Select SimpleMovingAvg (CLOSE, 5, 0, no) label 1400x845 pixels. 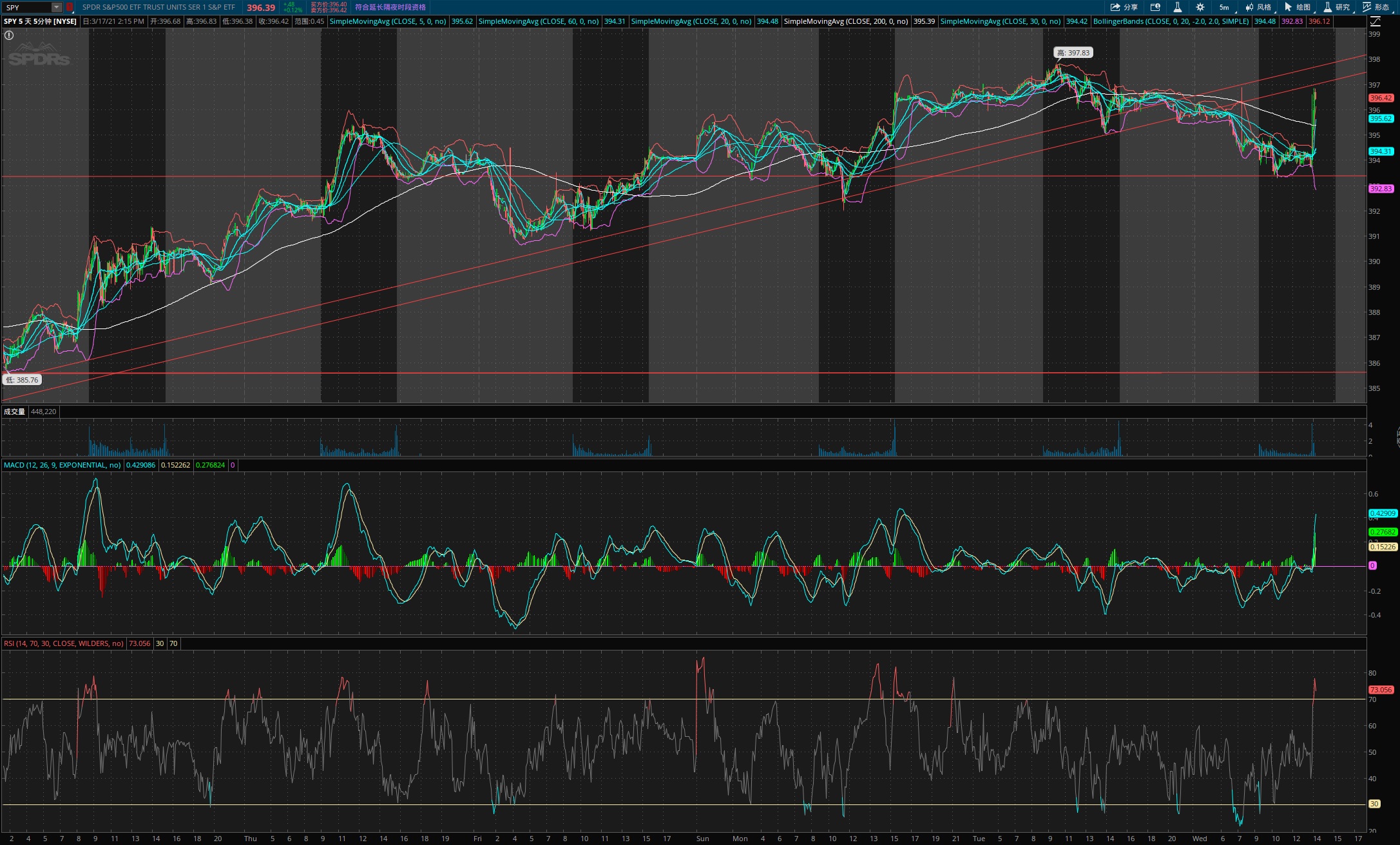[x=388, y=21]
